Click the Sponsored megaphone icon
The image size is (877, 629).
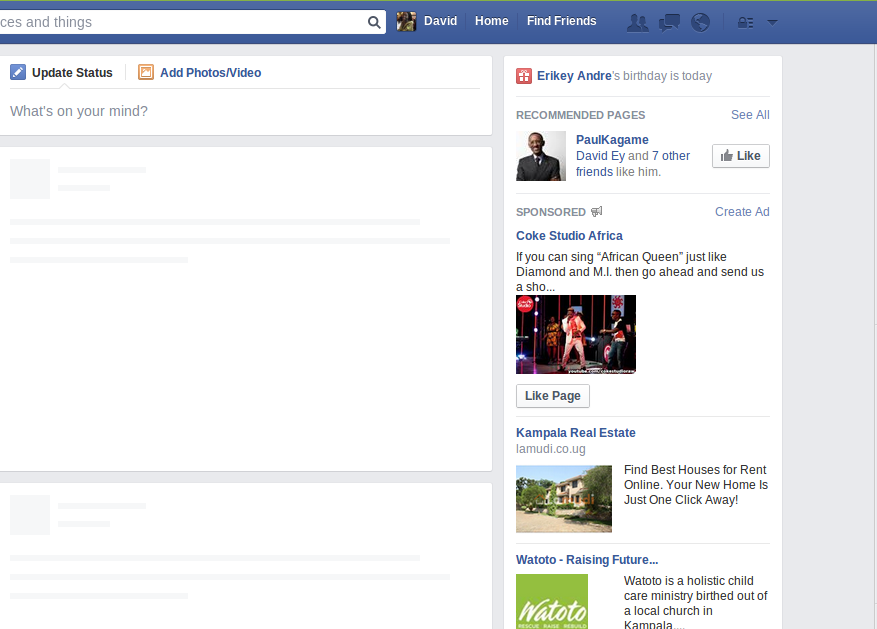597,211
